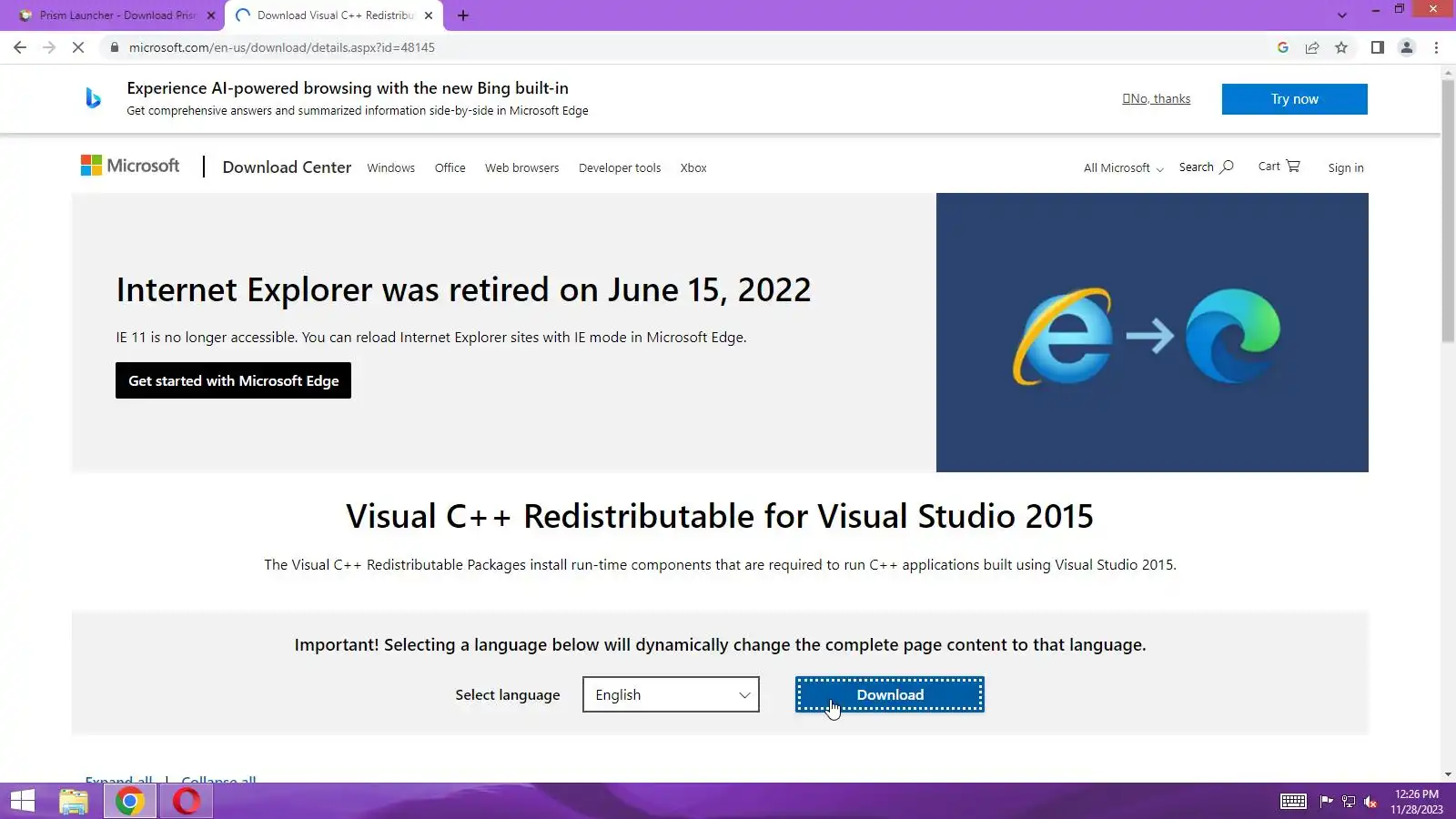Open the taskbar clock and date

(x=1417, y=802)
